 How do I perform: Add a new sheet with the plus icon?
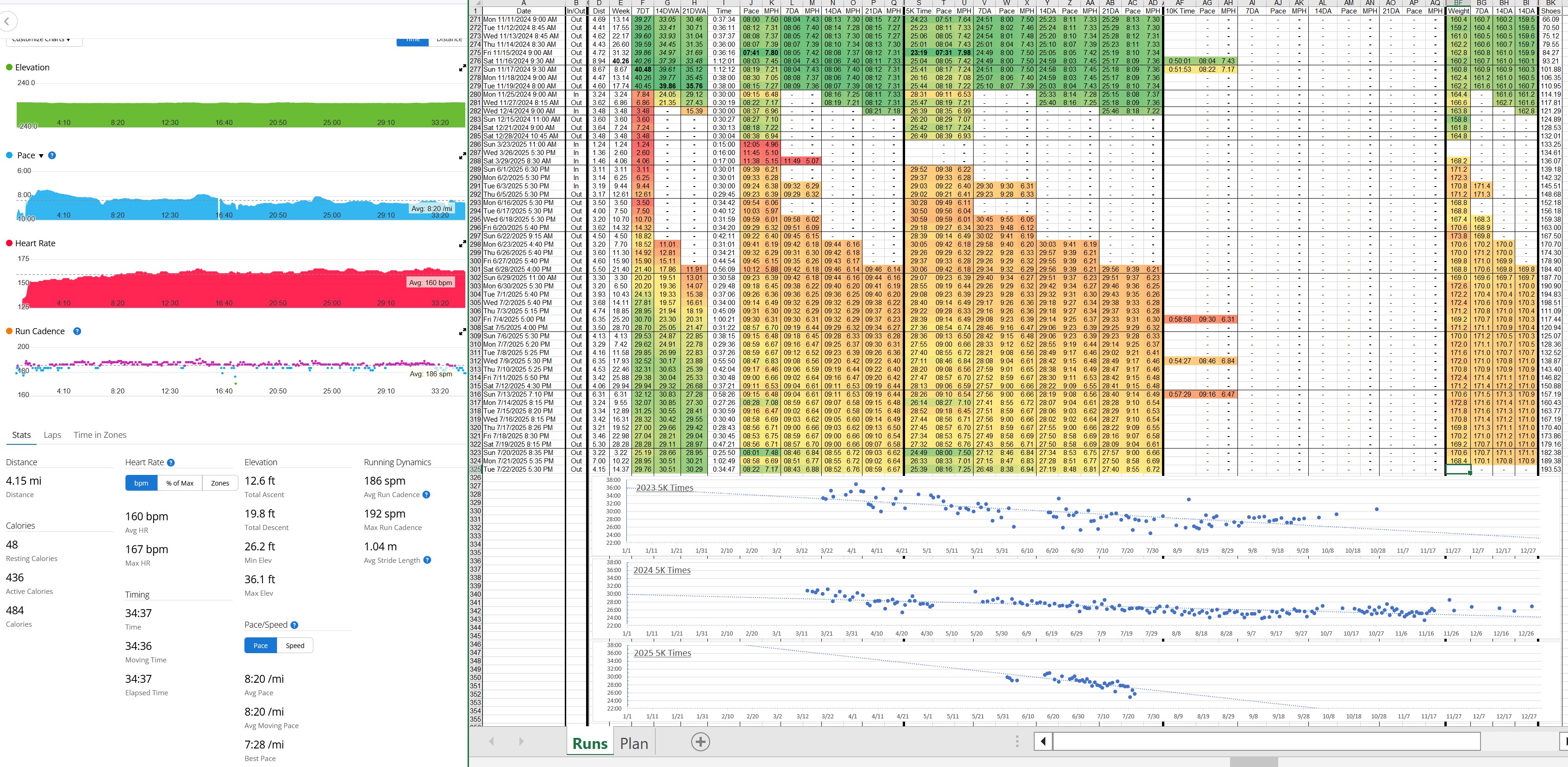[700, 742]
